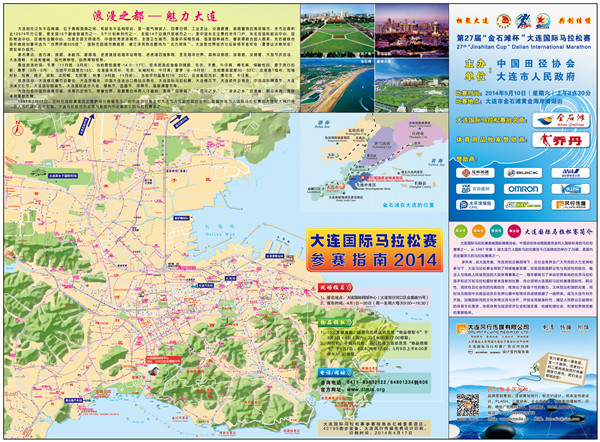This screenshot has height=442, width=600.
Task: Open the night skyline photo
Action: click(x=411, y=31)
